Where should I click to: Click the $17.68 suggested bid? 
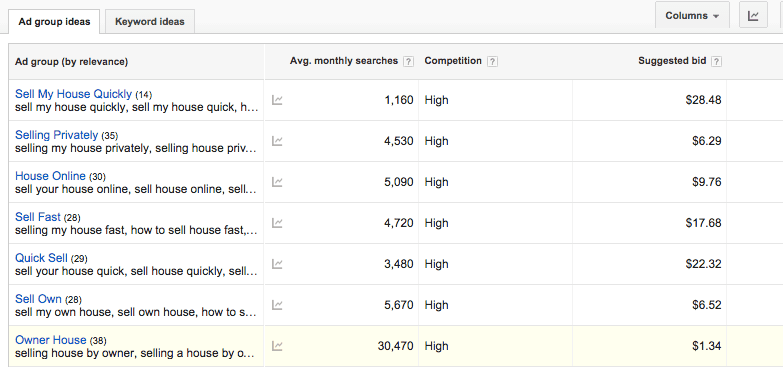coord(704,223)
